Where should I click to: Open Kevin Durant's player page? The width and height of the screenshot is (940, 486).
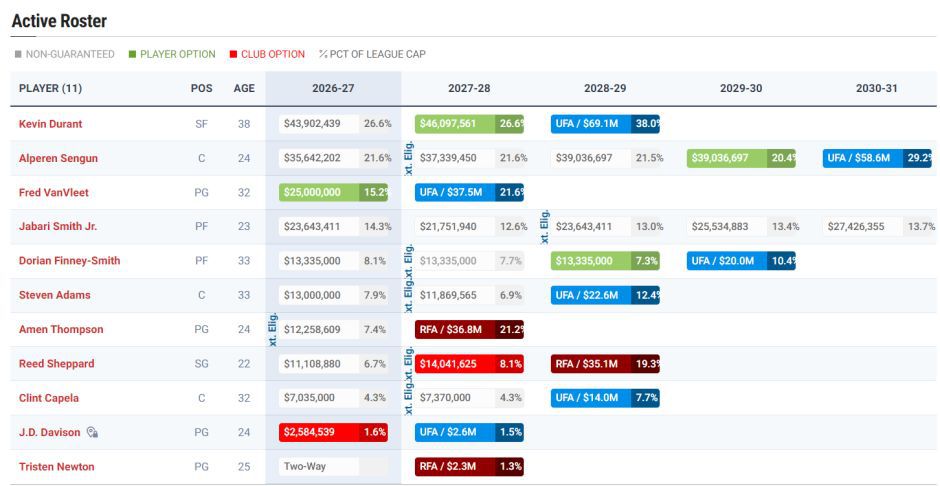tap(50, 124)
